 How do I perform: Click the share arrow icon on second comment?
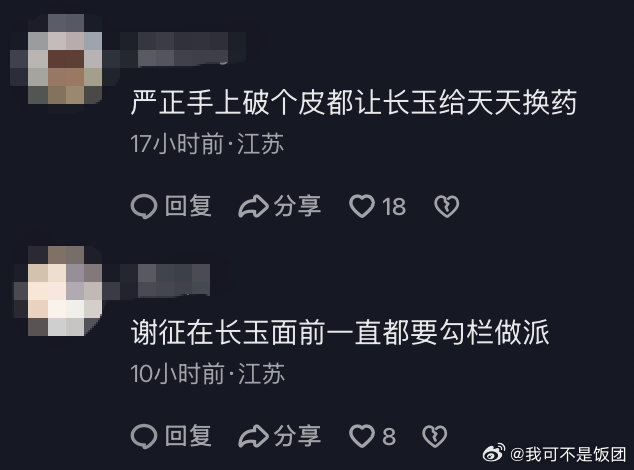pos(254,436)
